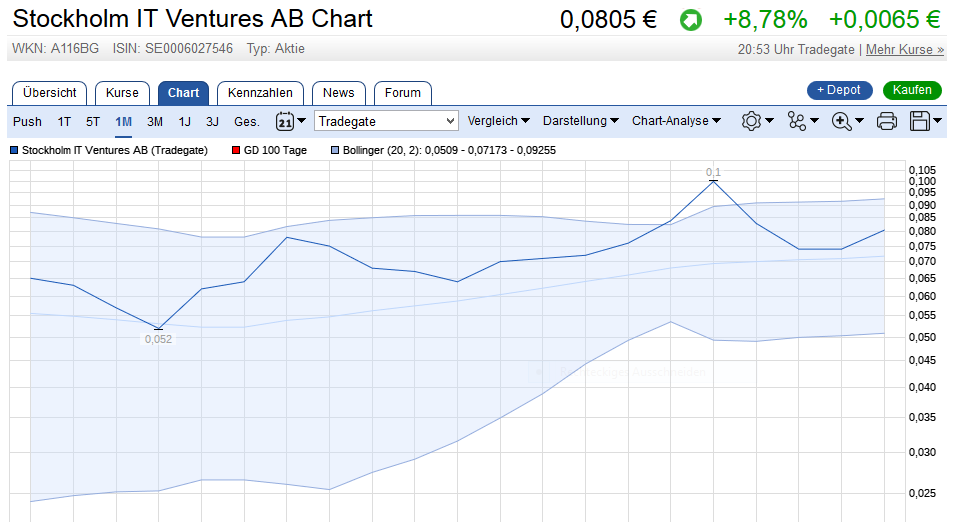
Task: Open the drawing tools node icon menu
Action: [803, 121]
